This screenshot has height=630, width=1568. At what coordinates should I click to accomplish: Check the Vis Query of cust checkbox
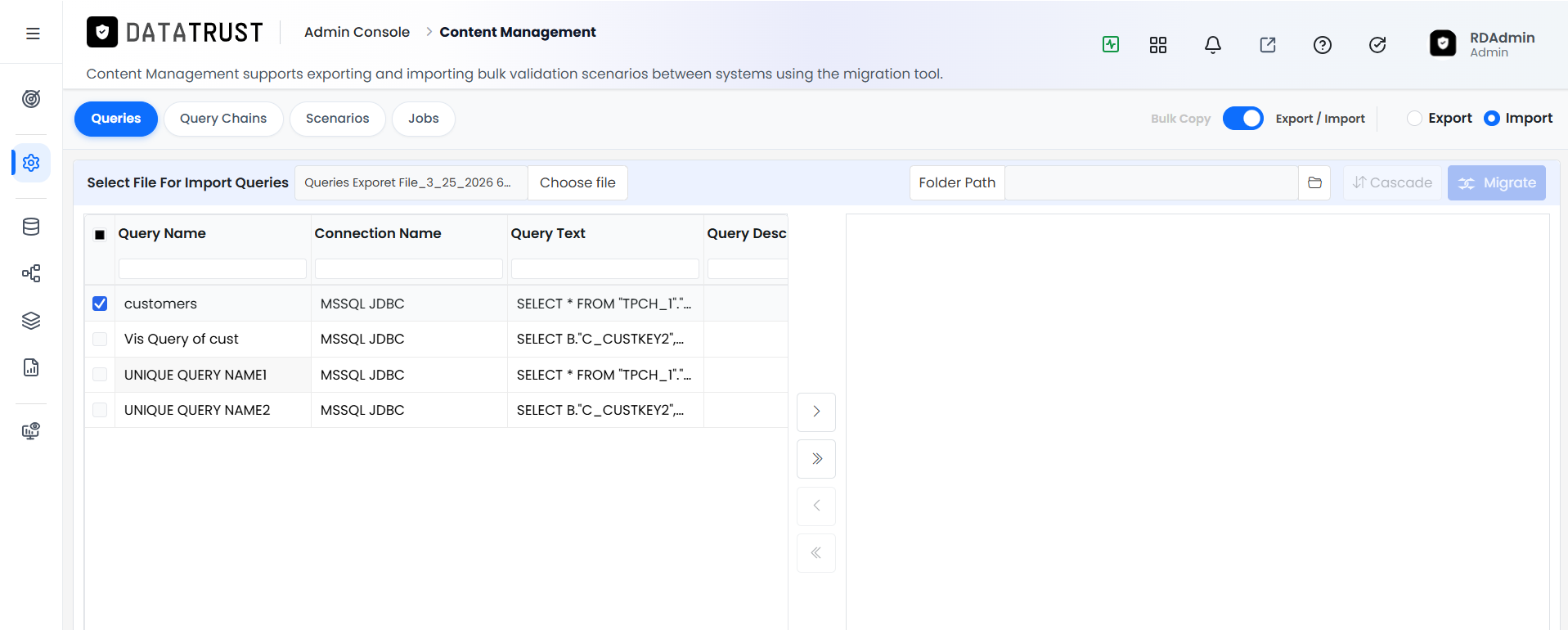[x=100, y=339]
